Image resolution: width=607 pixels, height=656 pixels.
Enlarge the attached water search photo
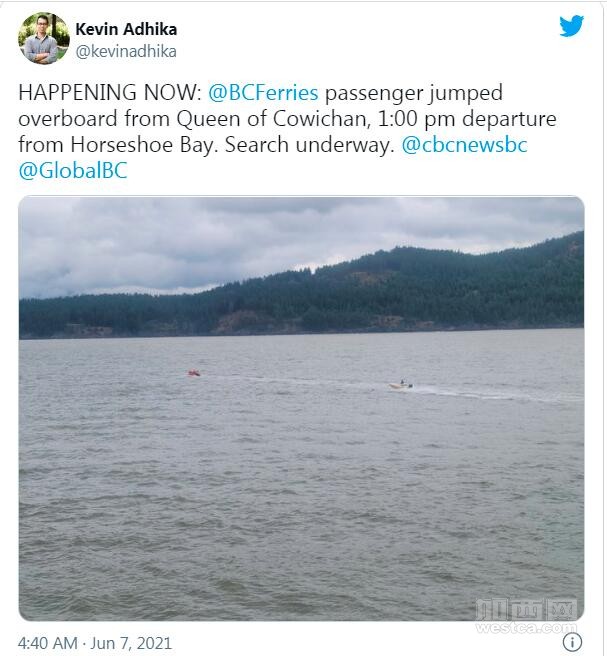(x=301, y=408)
